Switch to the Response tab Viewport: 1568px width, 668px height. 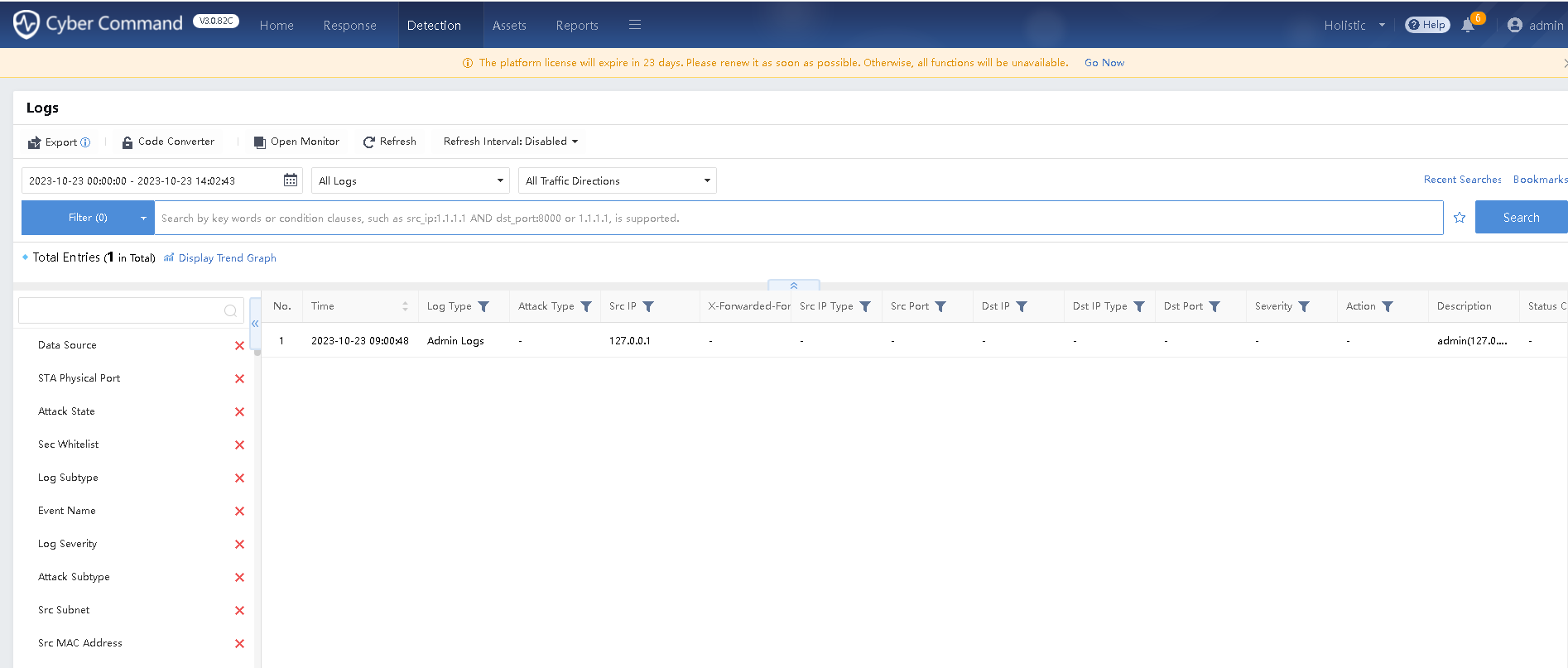(x=349, y=26)
